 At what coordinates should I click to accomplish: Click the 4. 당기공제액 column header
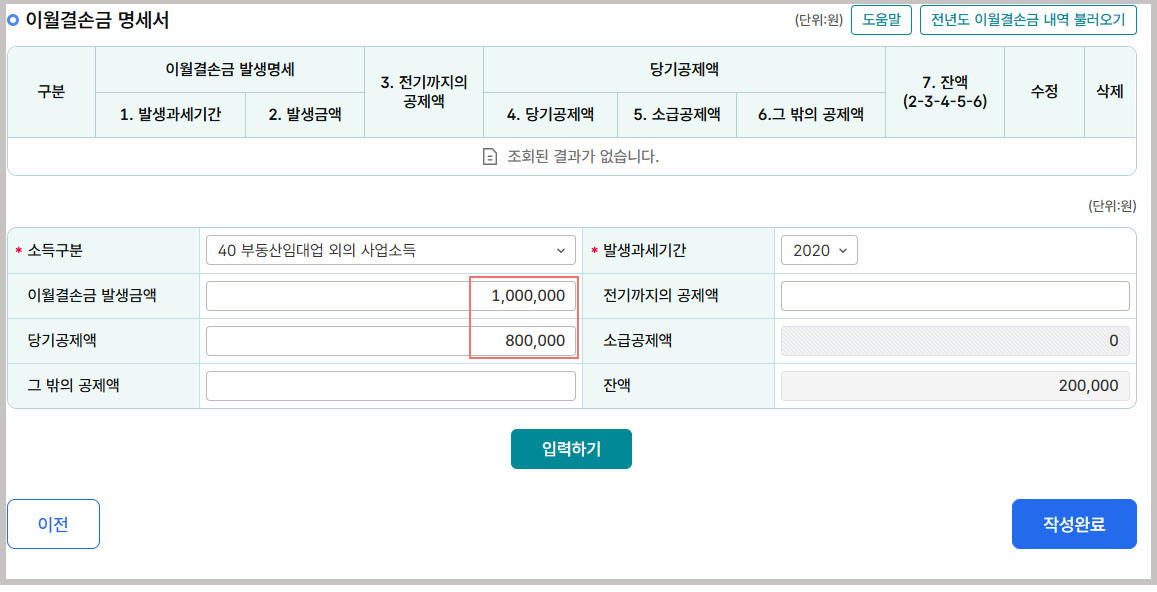pos(550,114)
